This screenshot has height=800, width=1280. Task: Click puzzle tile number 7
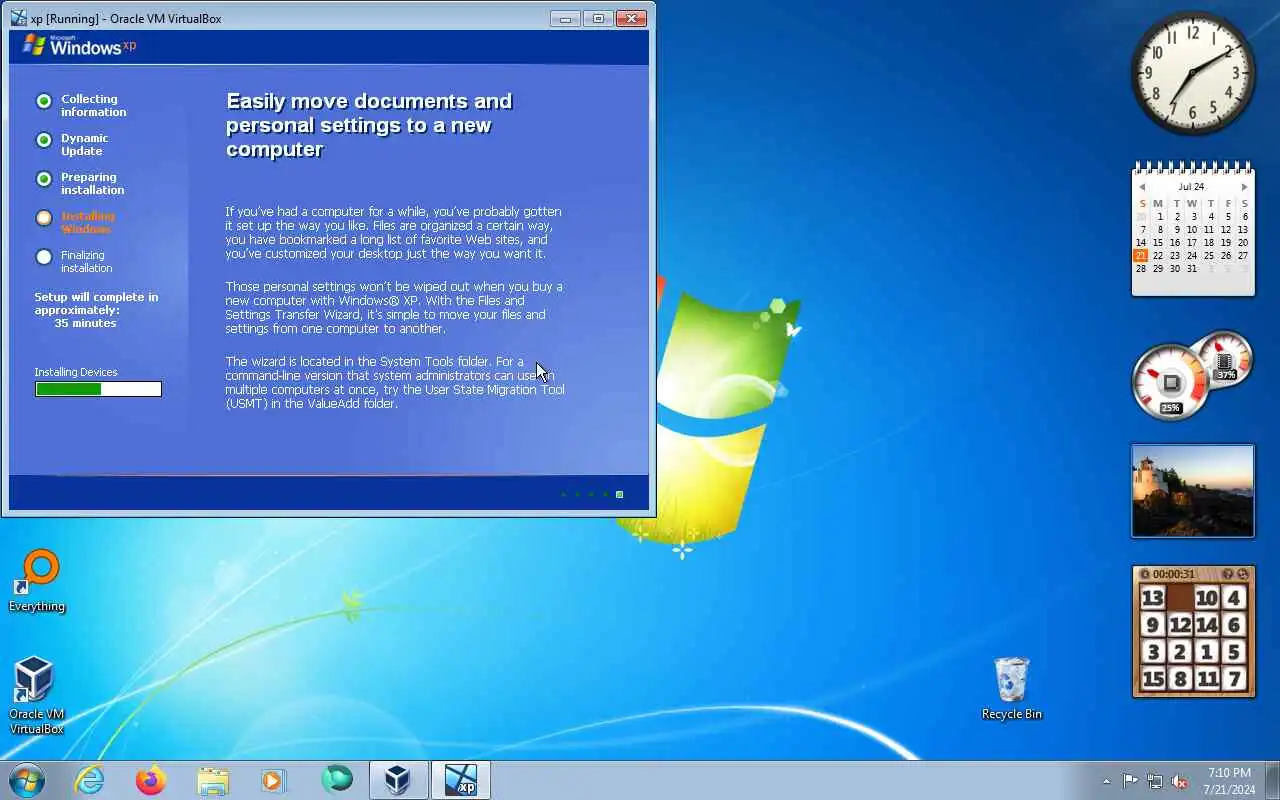coord(1234,679)
